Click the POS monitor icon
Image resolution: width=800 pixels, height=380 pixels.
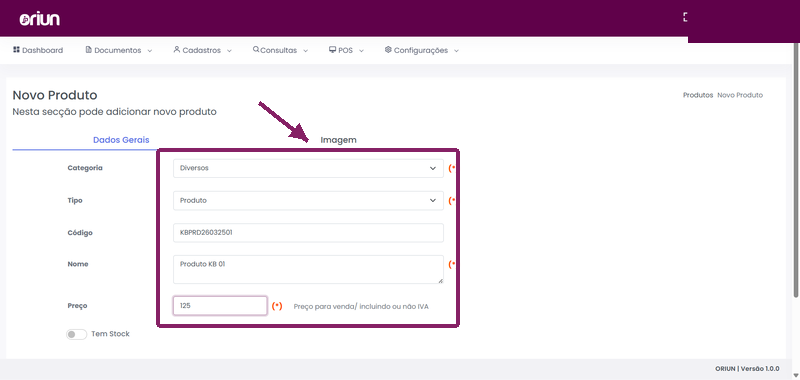(x=332, y=50)
